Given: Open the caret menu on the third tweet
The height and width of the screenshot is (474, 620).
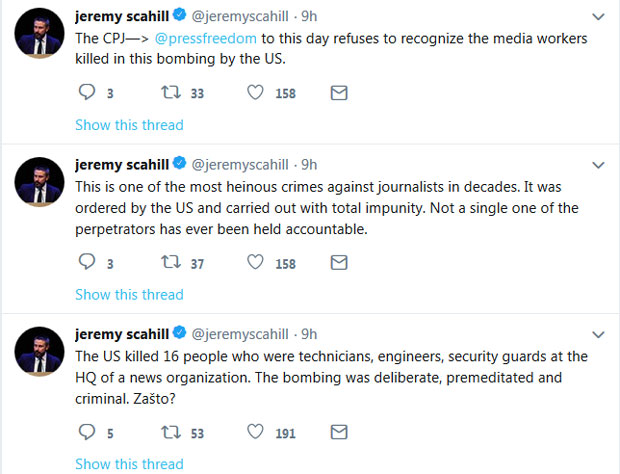Looking at the screenshot, I should (x=598, y=334).
